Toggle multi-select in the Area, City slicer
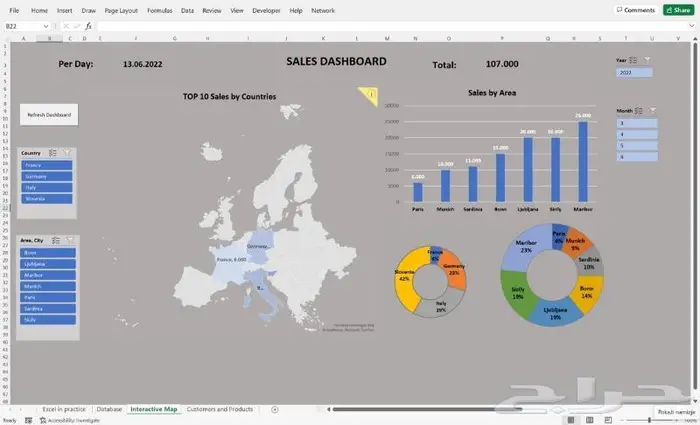Viewport: 700px width, 425px height. click(x=55, y=241)
